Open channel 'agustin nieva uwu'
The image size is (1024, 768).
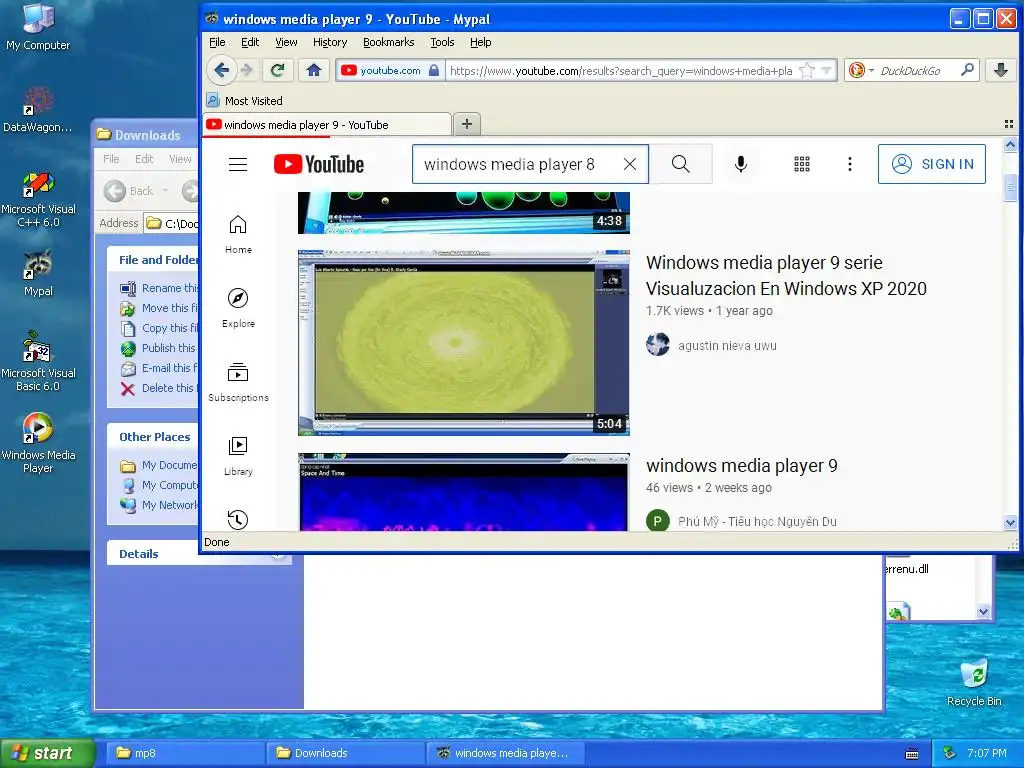click(727, 345)
